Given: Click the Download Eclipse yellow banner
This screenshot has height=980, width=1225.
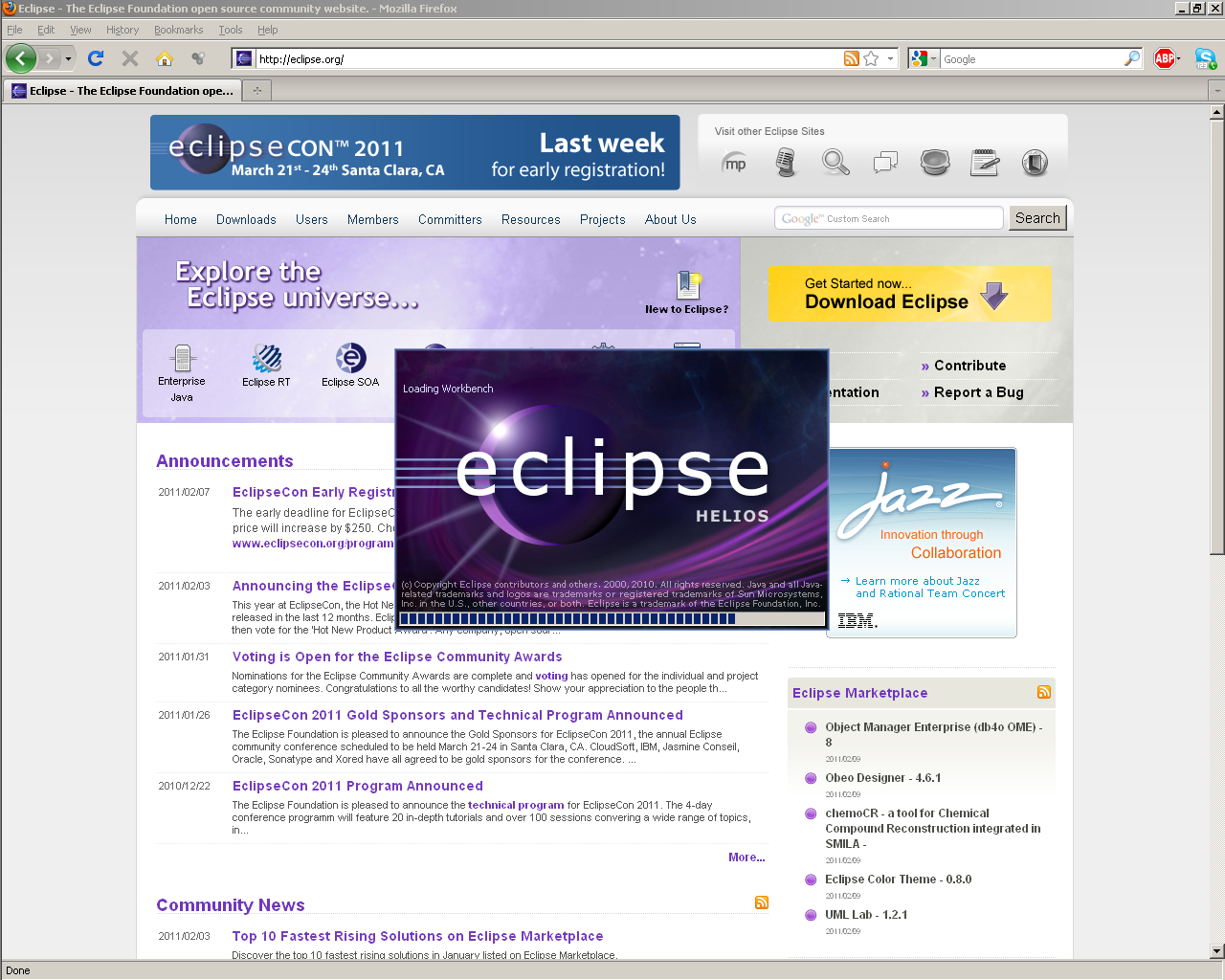Looking at the screenshot, I should 909,293.
